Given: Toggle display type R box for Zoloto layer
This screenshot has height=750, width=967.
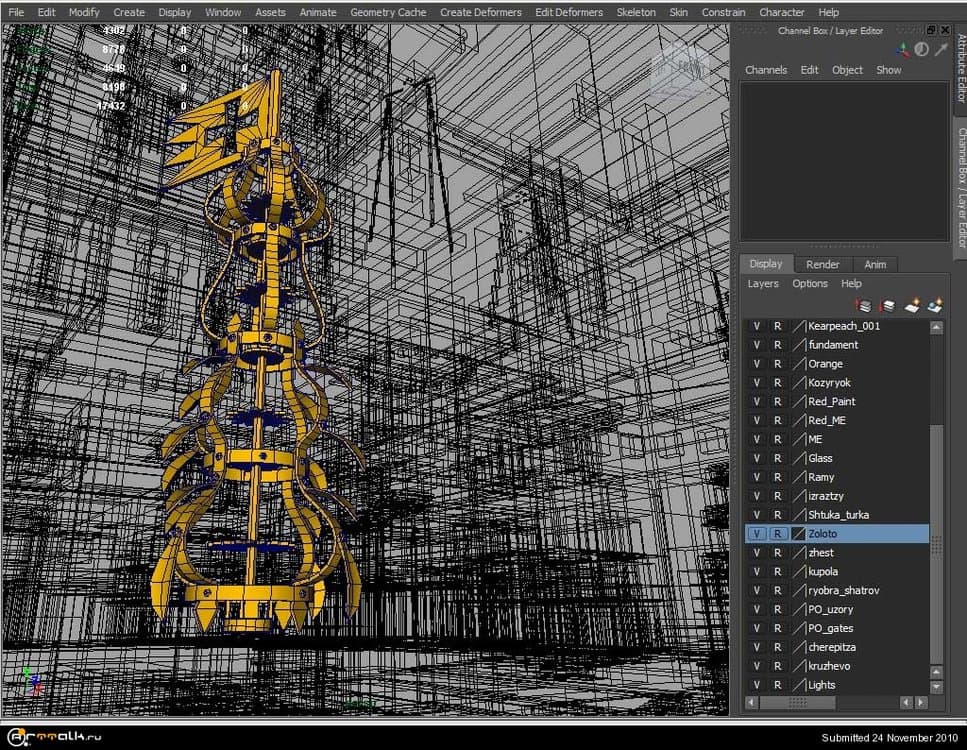Looking at the screenshot, I should tap(778, 534).
